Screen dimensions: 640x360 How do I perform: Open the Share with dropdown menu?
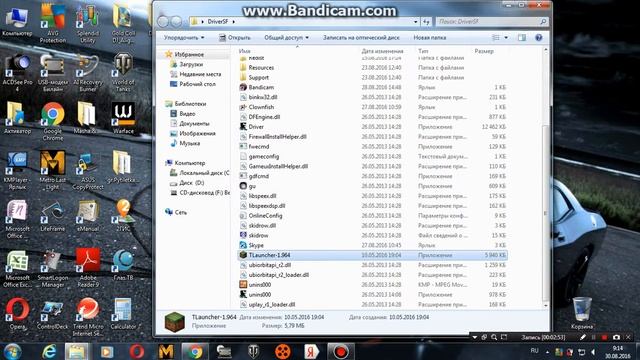pyautogui.click(x=286, y=38)
